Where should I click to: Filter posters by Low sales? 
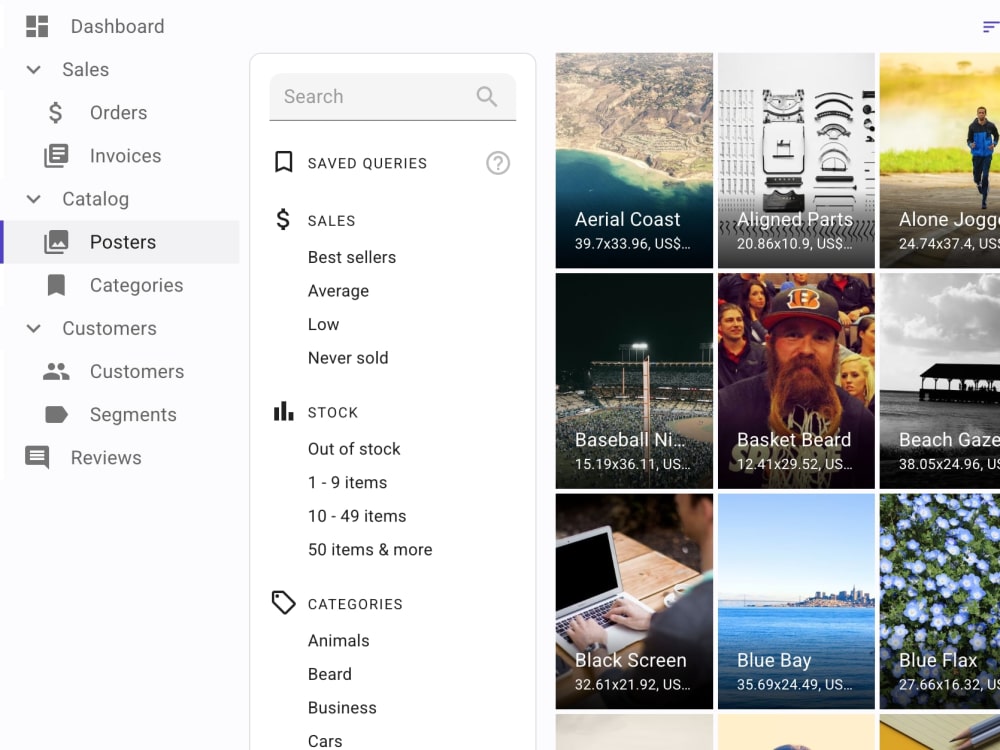click(x=323, y=325)
